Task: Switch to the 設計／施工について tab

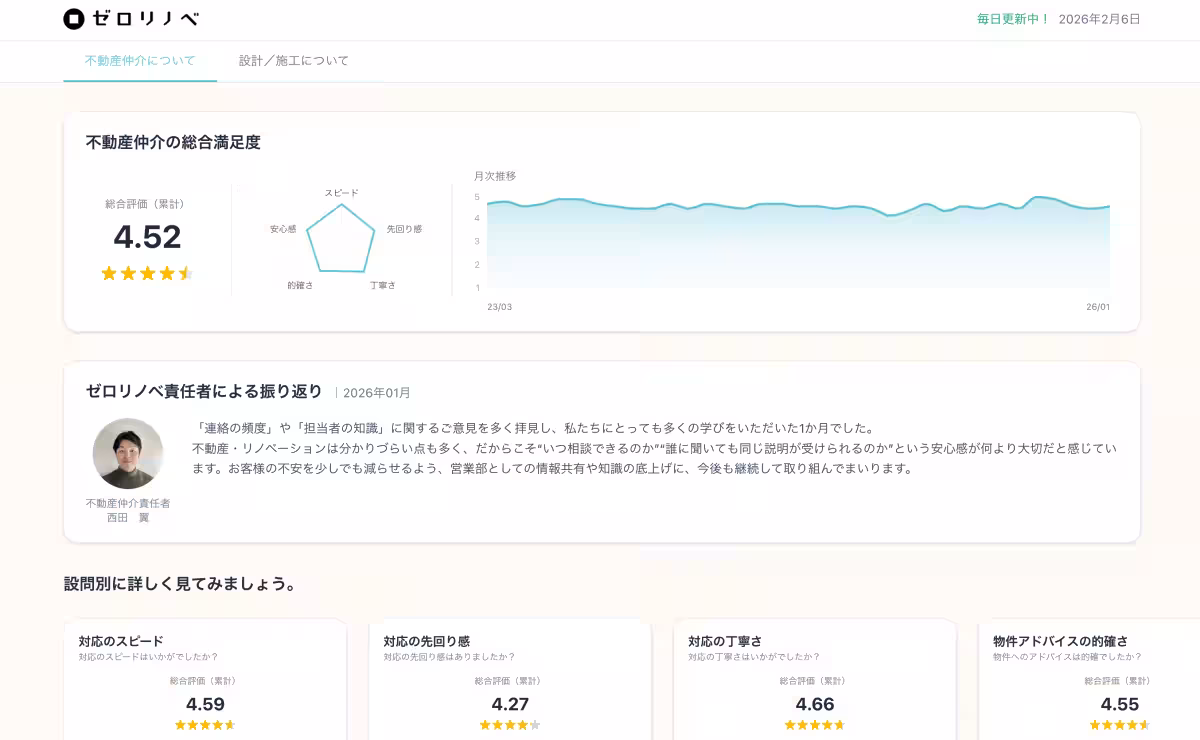Action: point(293,61)
